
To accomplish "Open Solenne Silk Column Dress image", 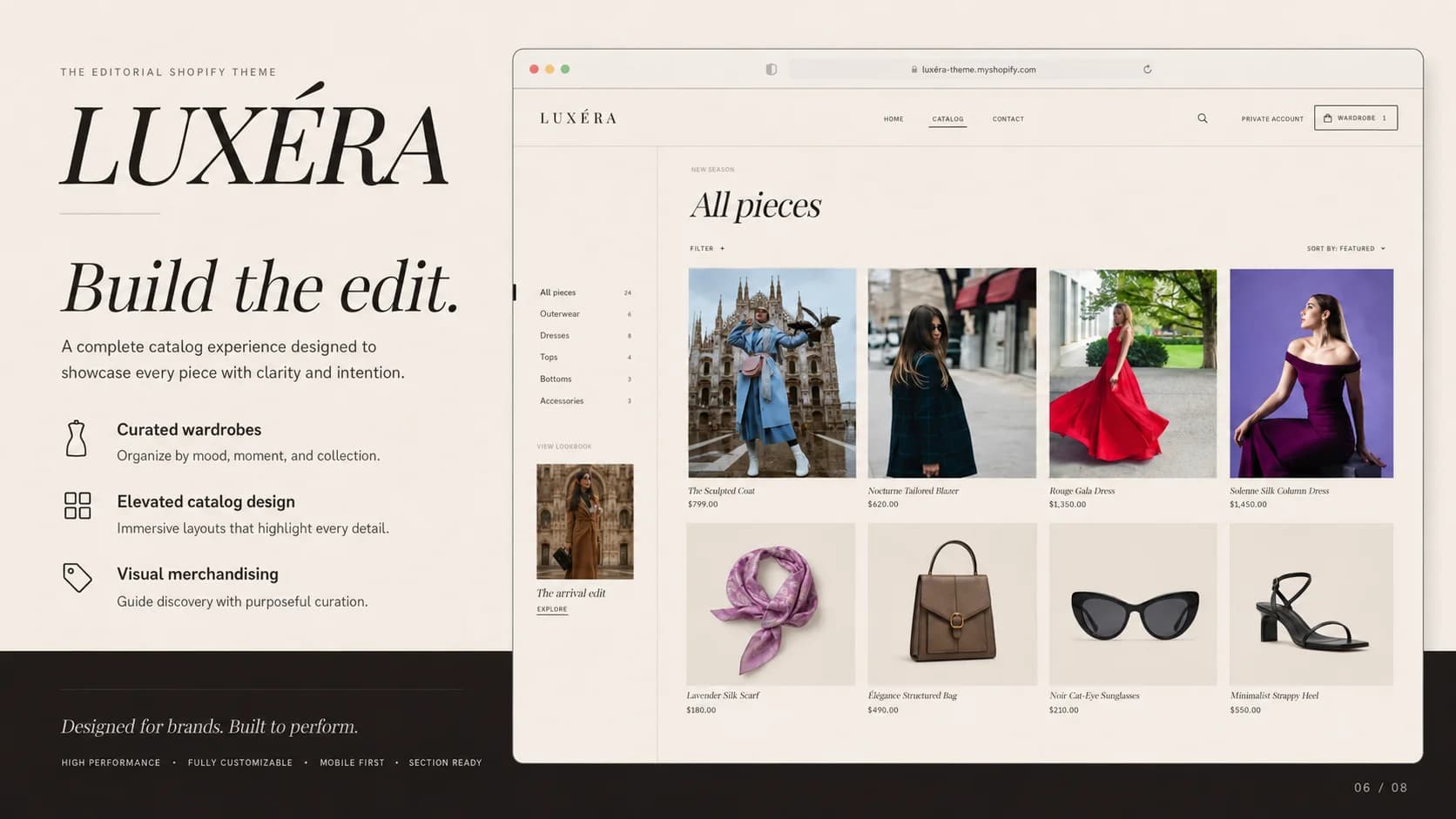I will (1311, 373).
